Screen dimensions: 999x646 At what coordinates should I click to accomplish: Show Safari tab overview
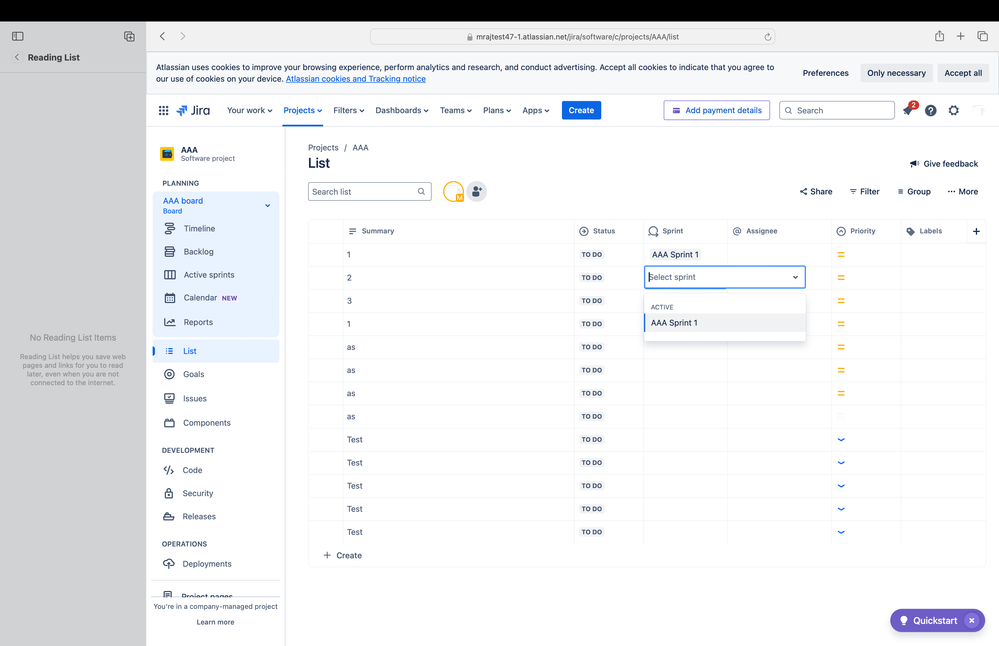(982, 36)
